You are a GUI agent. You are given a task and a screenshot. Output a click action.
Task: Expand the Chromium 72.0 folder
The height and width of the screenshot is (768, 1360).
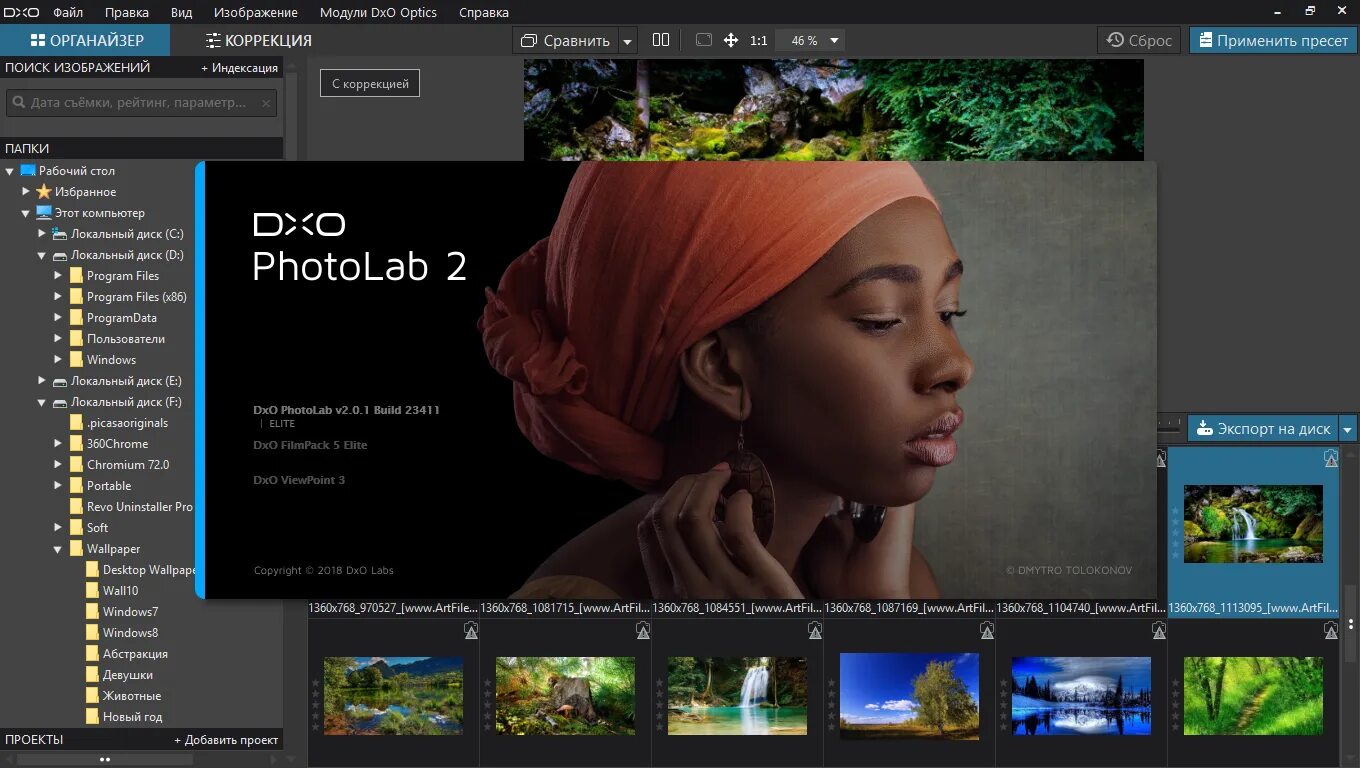coord(58,464)
